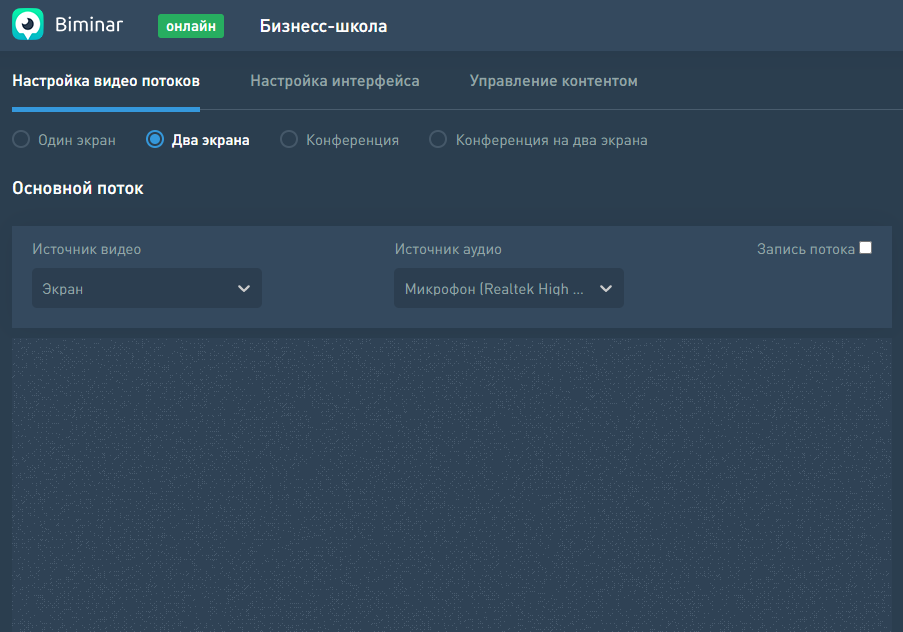The width and height of the screenshot is (903, 632).
Task: Click the Источник видео label
Action: (x=86, y=249)
